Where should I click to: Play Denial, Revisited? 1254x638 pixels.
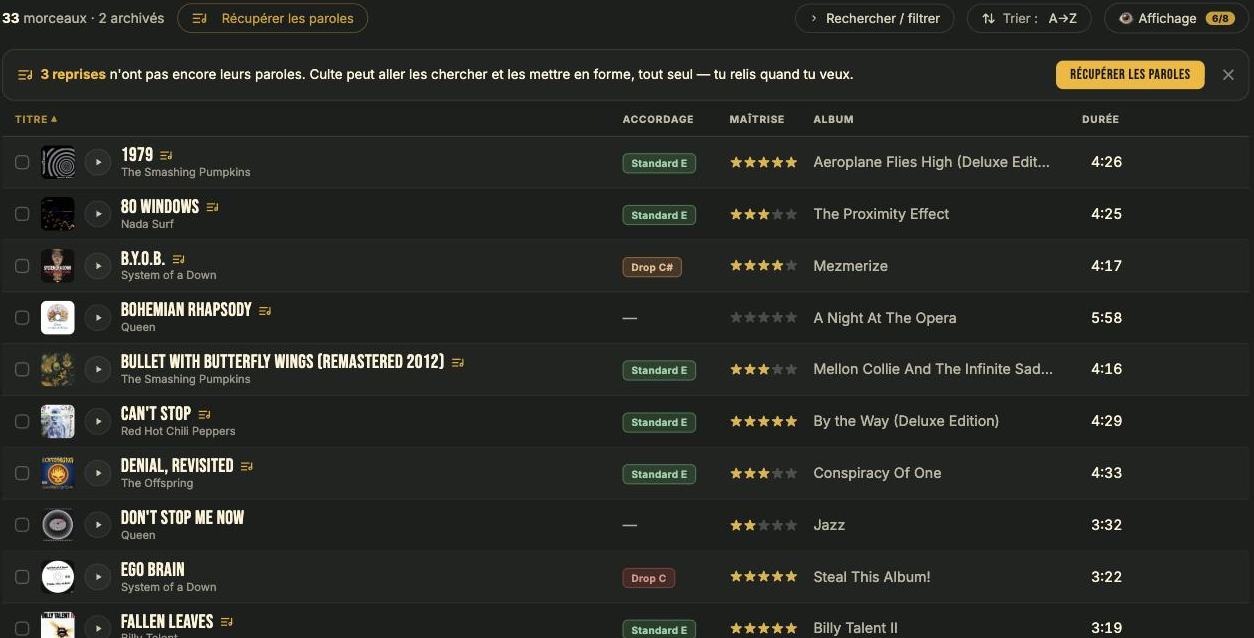(97, 474)
